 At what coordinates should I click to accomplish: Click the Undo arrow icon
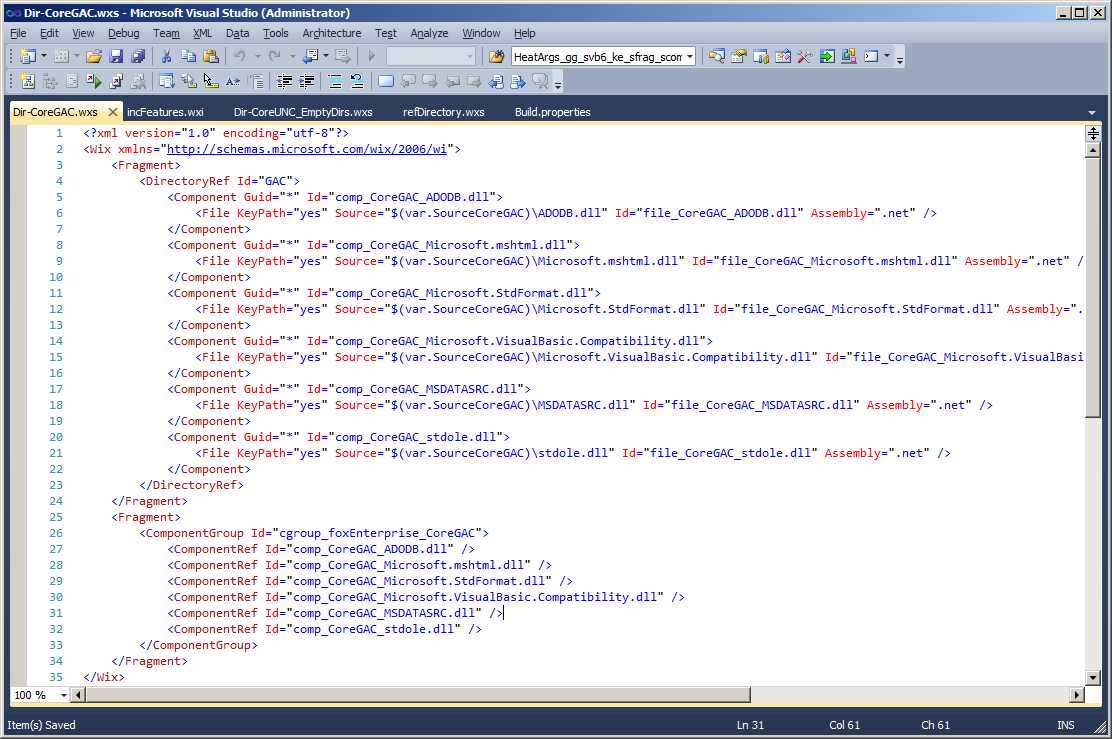click(240, 57)
